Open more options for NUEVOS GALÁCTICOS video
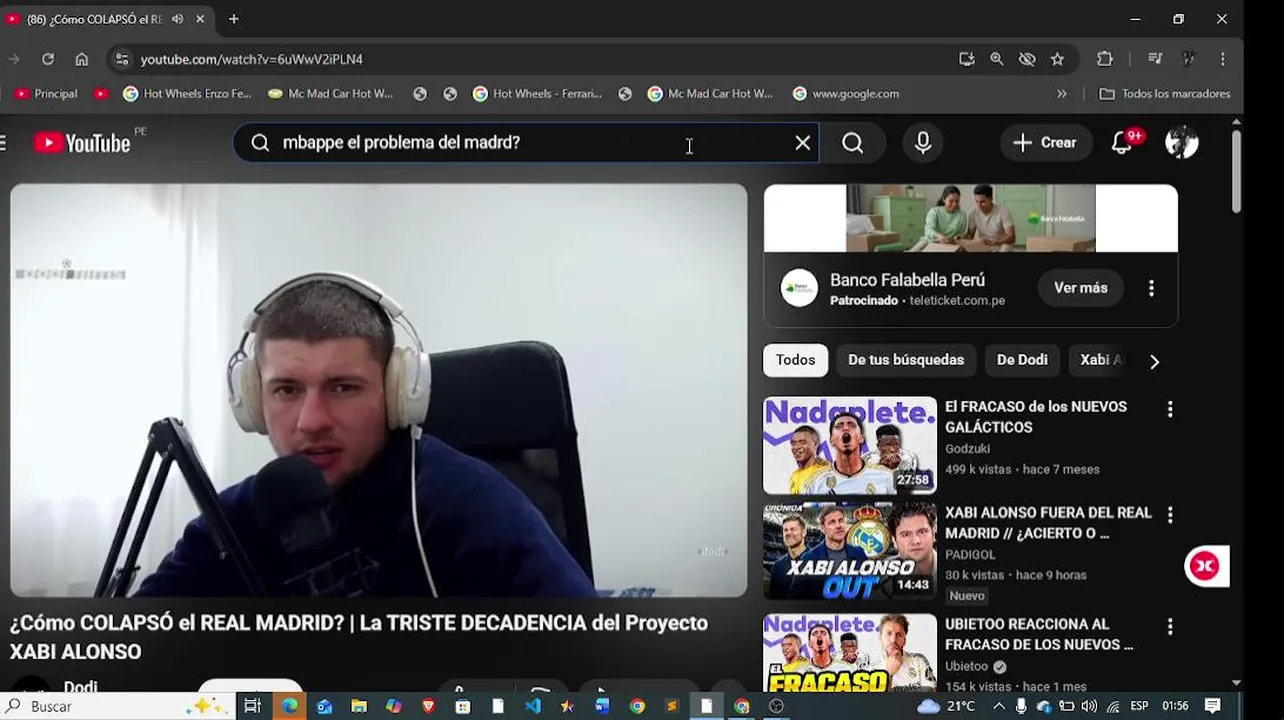Screen dimensions: 1284x720 [1170, 409]
